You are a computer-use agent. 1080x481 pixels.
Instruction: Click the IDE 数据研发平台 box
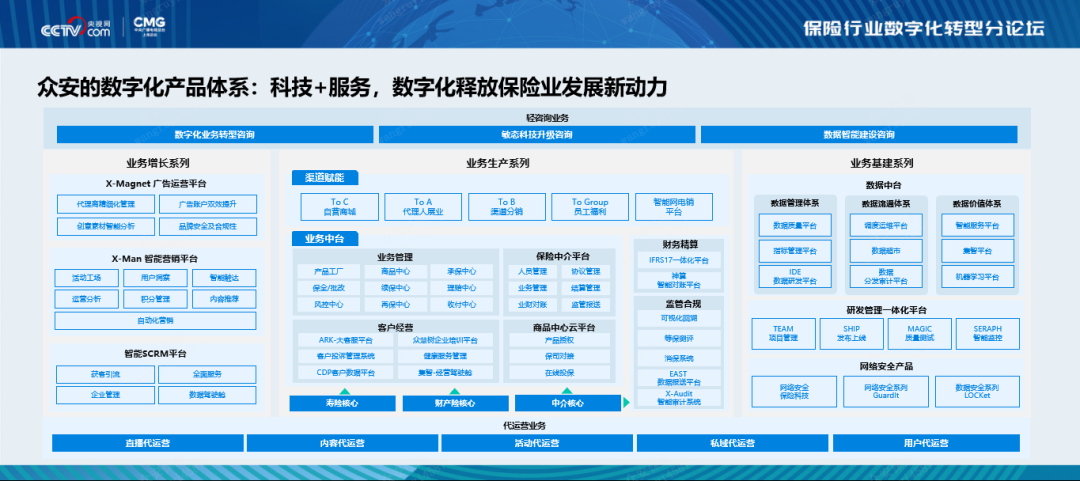[x=795, y=276]
